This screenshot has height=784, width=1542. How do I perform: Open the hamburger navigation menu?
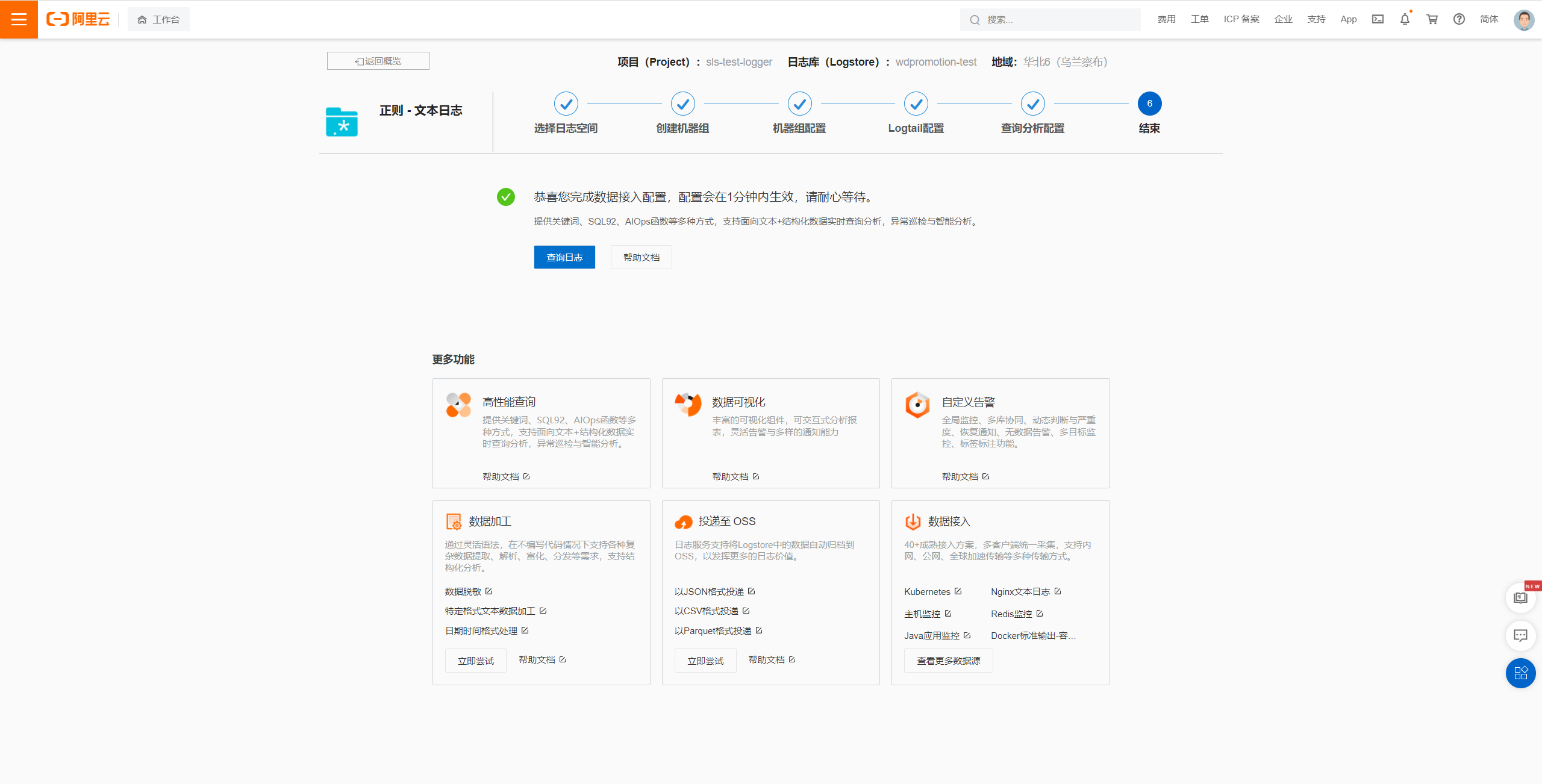tap(19, 19)
